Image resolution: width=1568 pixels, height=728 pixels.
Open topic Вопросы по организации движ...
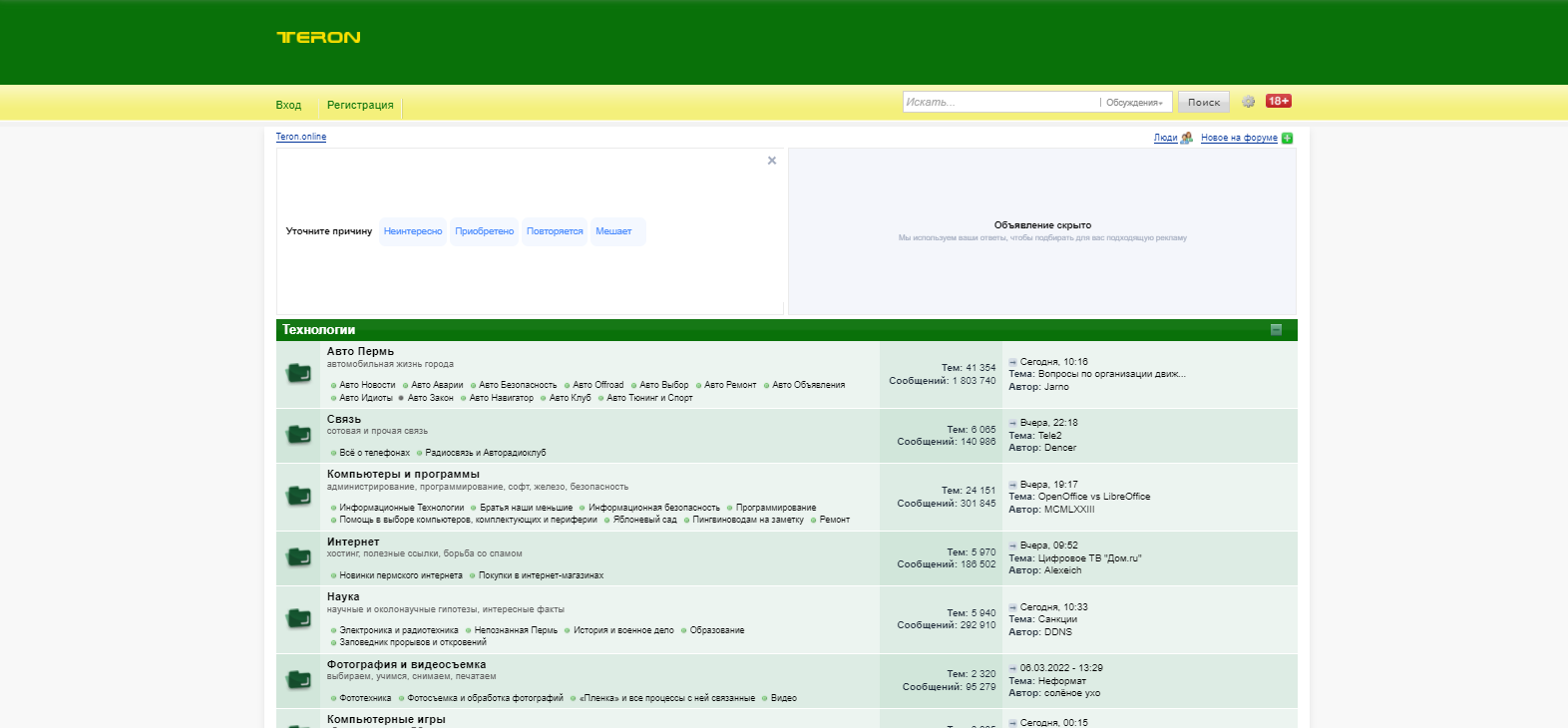click(1112, 374)
